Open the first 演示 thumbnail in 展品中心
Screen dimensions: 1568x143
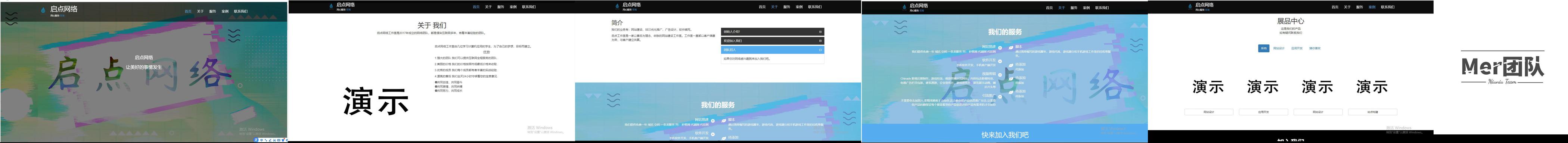tap(1208, 87)
